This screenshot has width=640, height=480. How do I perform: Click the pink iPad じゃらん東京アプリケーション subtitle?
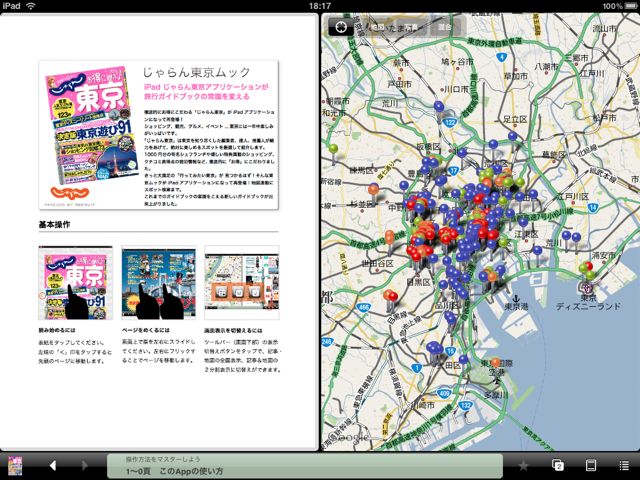click(206, 91)
